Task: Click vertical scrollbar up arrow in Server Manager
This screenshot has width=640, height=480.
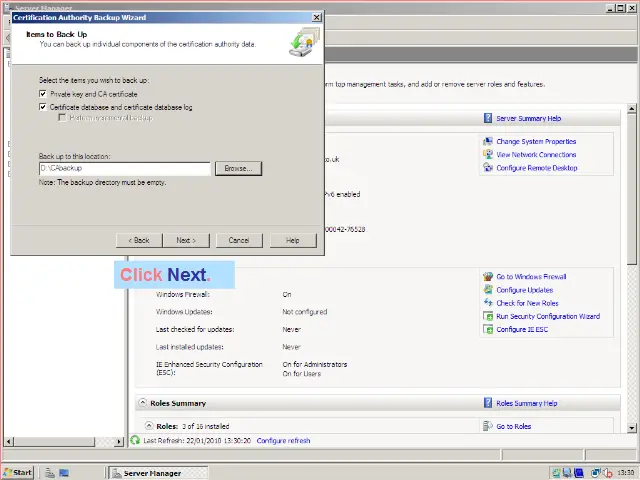Action: coord(631,109)
